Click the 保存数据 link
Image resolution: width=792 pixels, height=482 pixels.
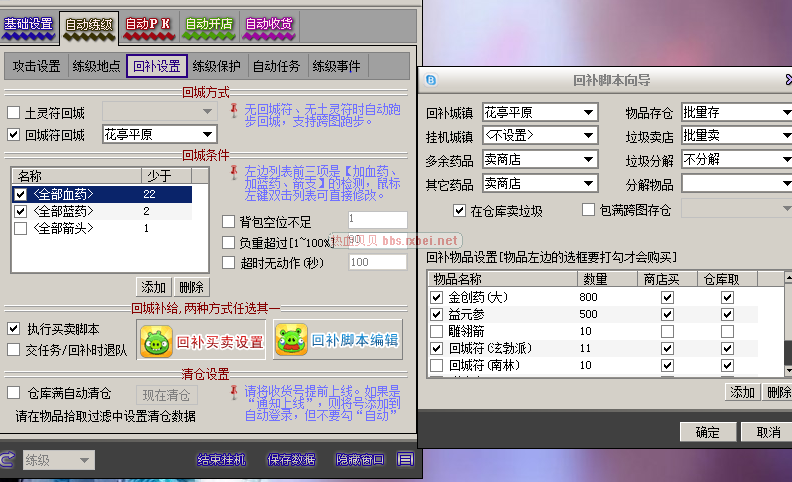[x=290, y=459]
